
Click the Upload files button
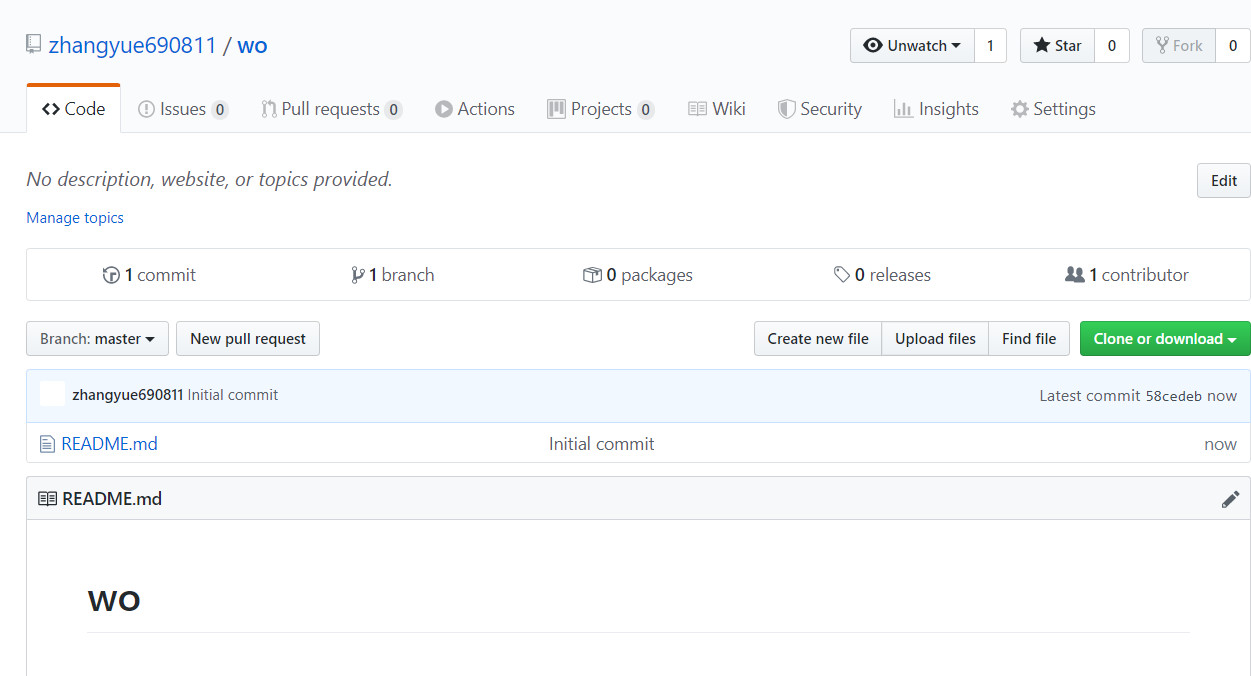coord(935,339)
